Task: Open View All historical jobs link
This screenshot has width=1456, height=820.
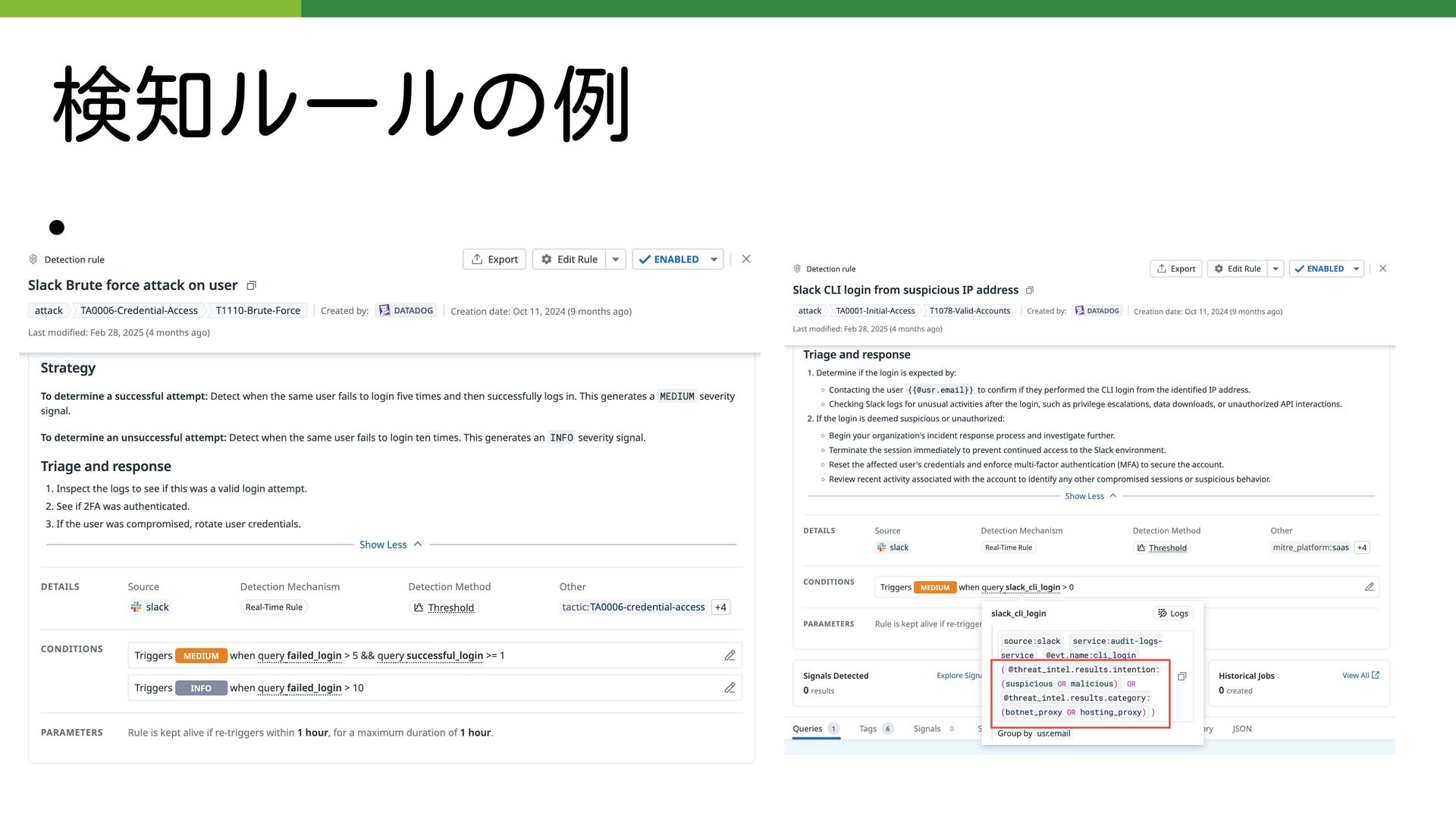Action: [1360, 676]
